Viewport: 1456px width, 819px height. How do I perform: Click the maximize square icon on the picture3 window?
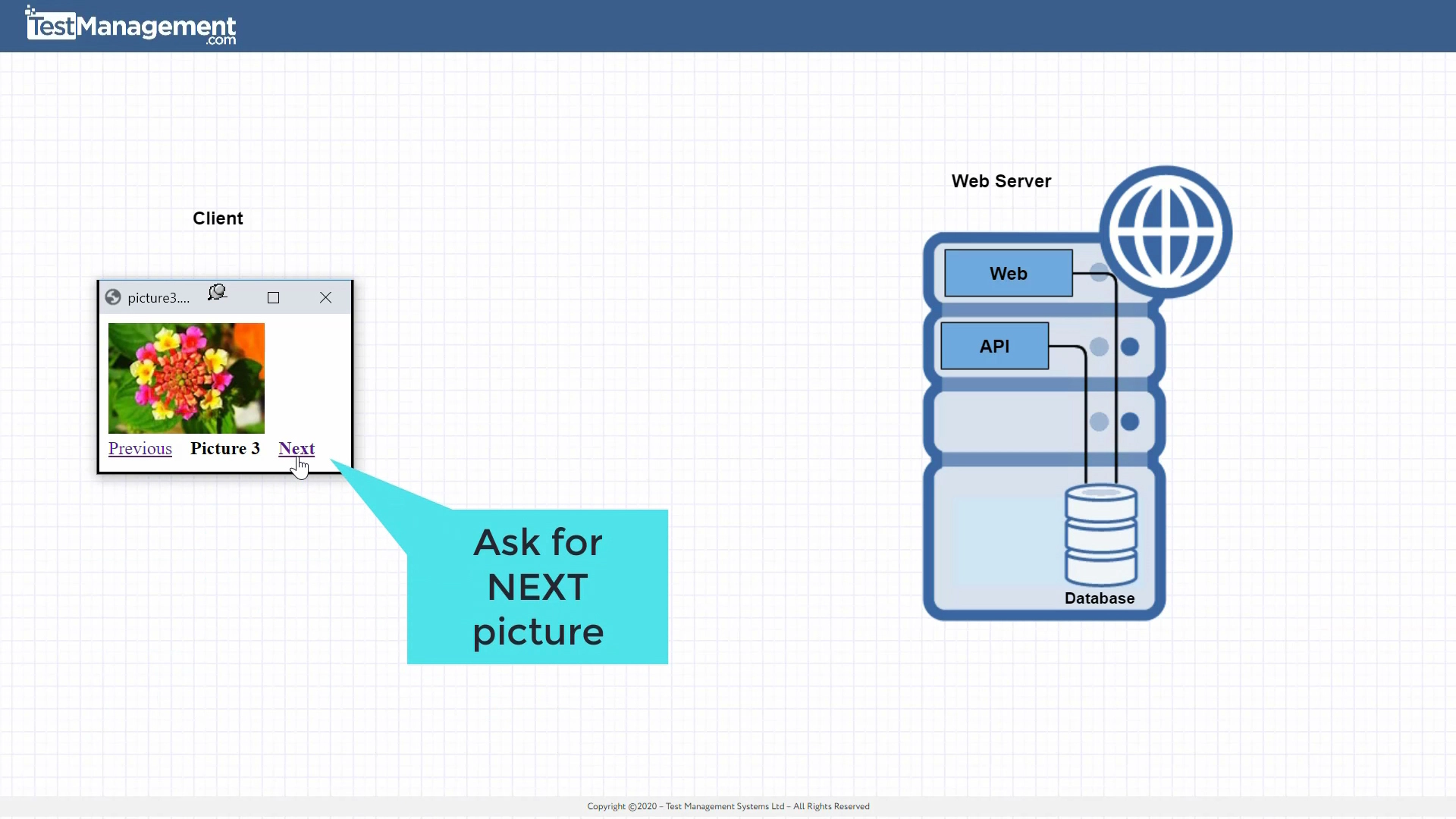[273, 297]
